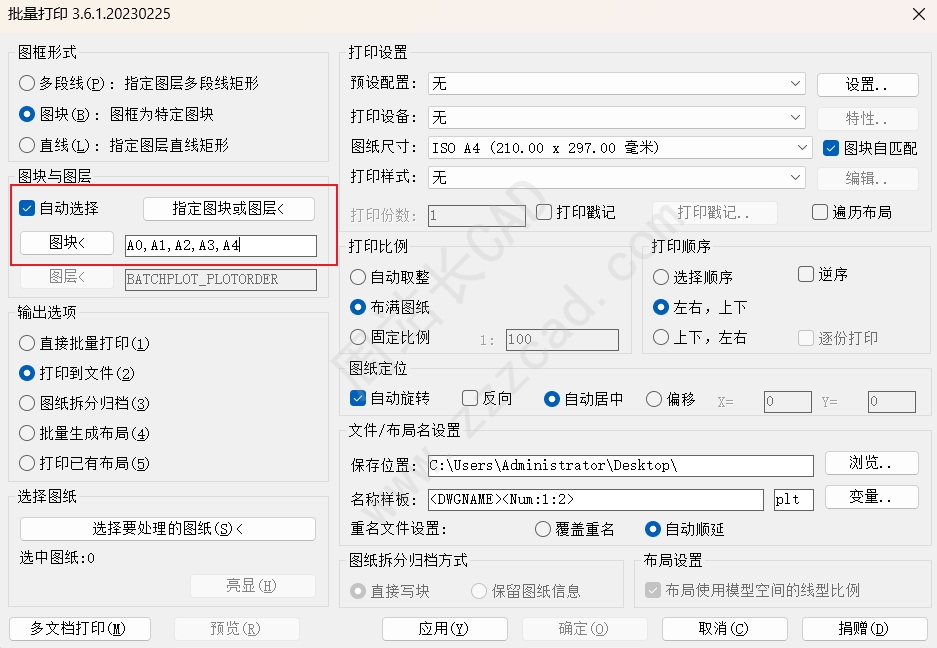This screenshot has height=648, width=937.
Task: Select 选择顺序 print order
Action: click(x=660, y=277)
